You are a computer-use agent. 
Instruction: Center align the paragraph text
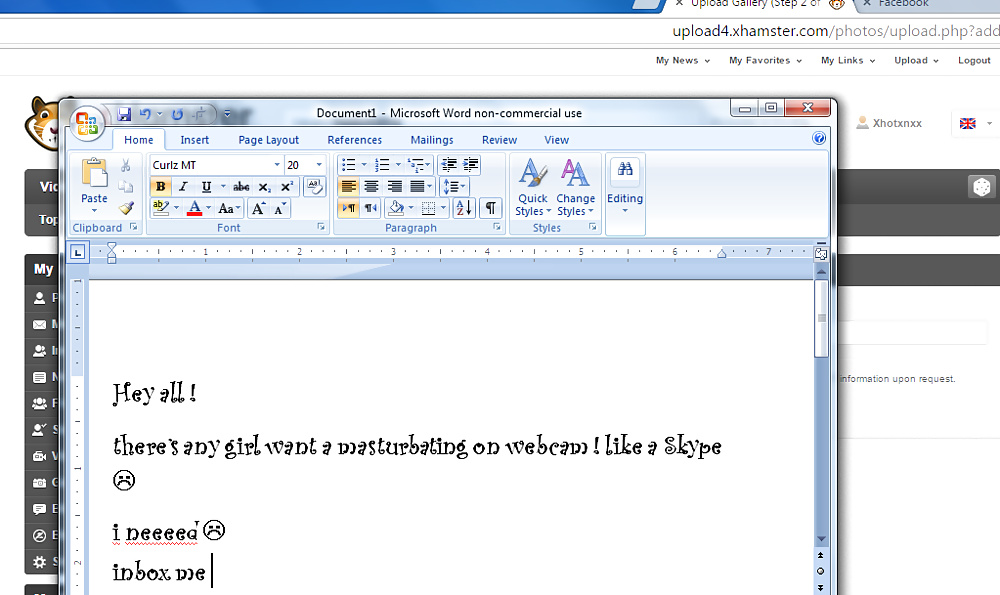point(371,186)
